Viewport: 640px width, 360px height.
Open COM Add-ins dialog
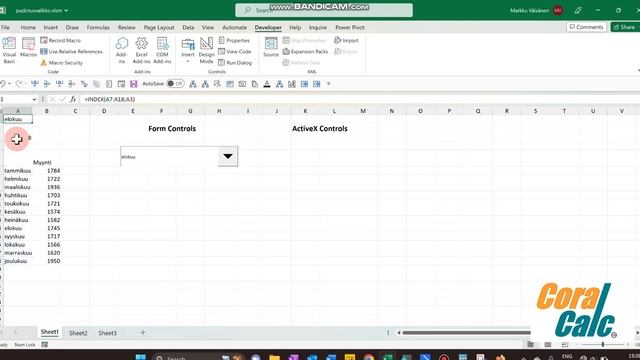tap(162, 50)
